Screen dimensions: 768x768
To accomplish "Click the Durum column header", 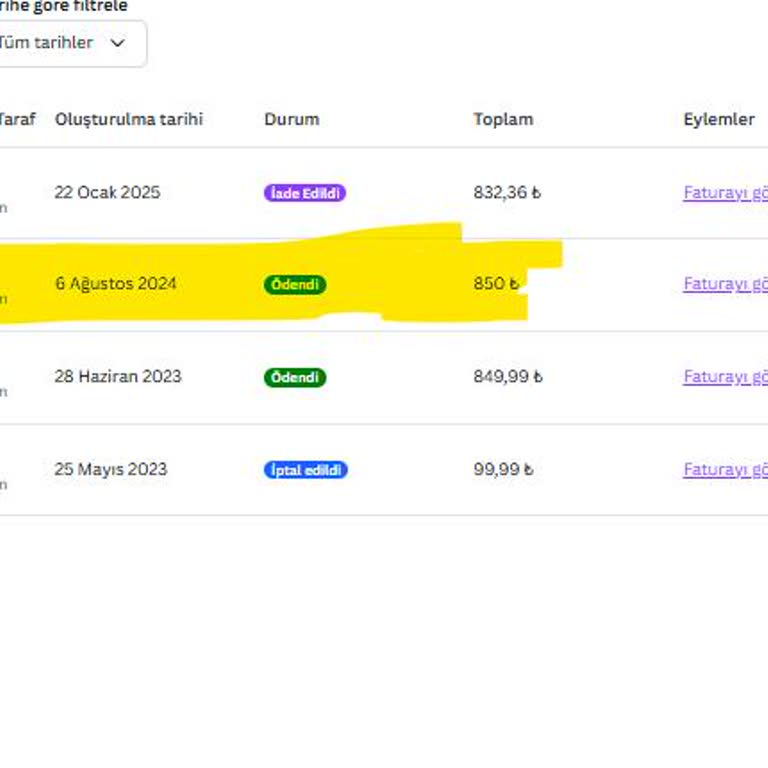I will pos(292,119).
